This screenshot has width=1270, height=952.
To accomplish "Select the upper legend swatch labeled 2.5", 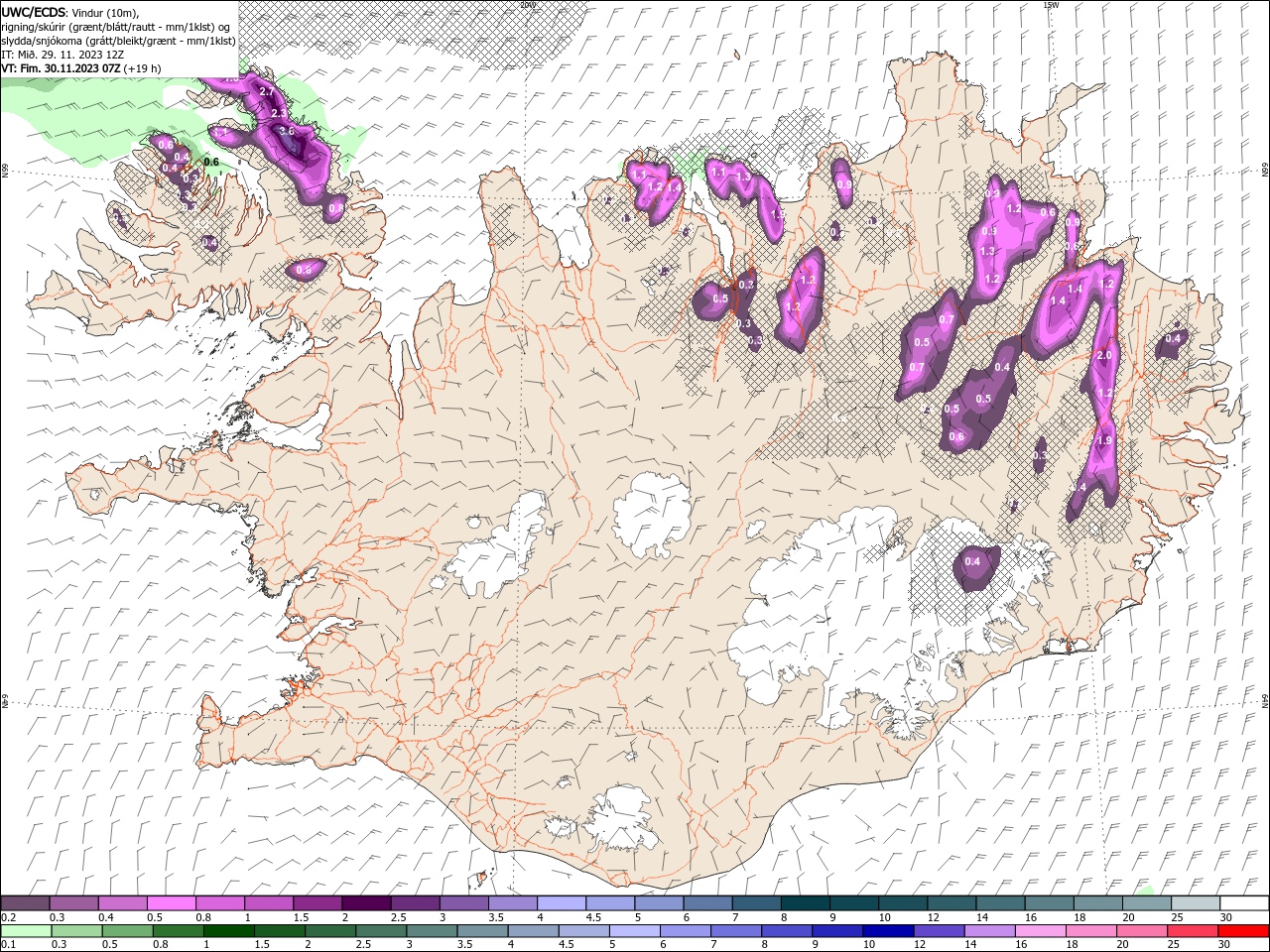I will (416, 903).
